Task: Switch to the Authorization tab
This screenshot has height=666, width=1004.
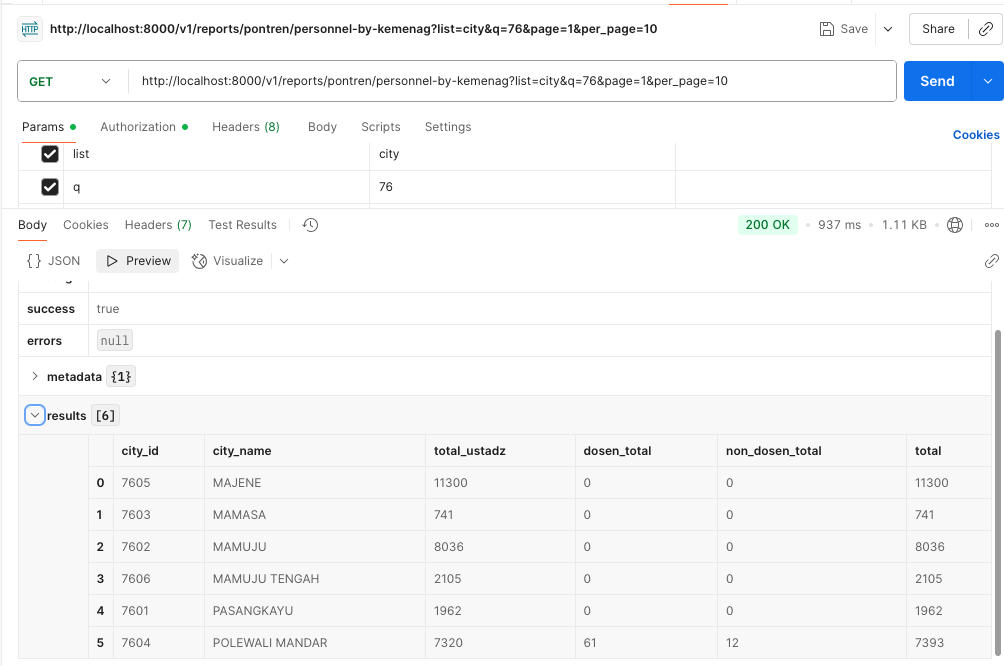Action: click(138, 127)
